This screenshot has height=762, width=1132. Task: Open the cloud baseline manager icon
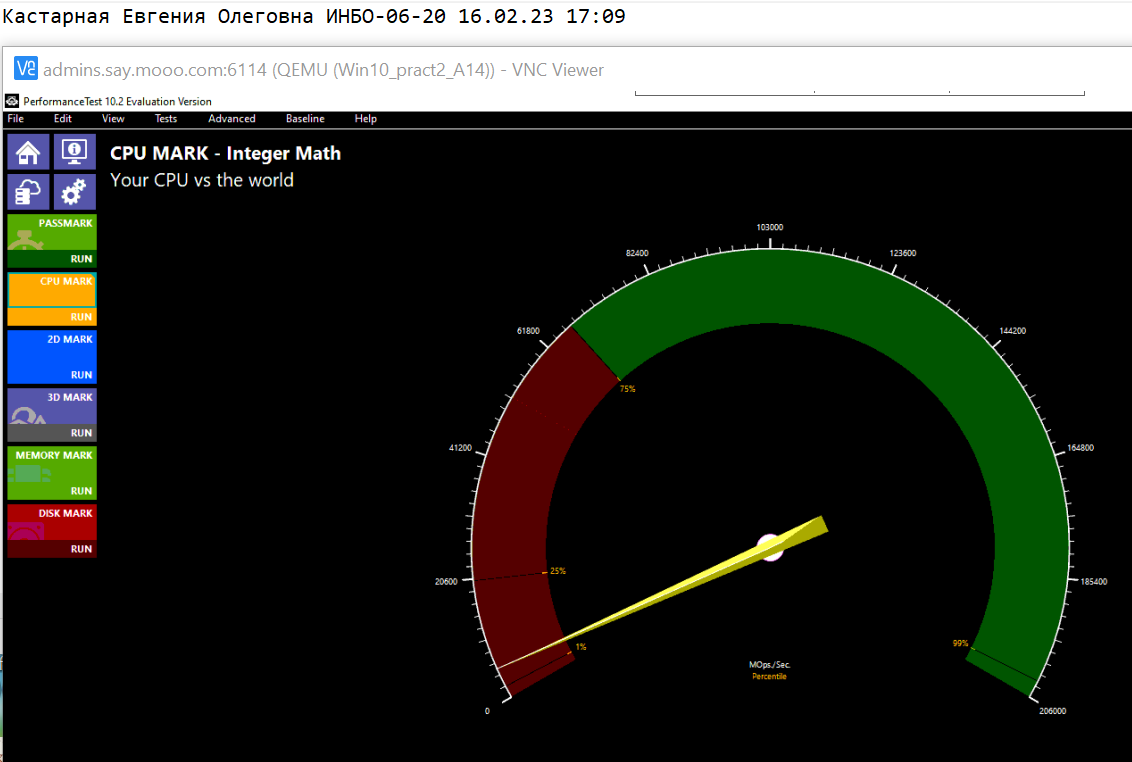click(x=28, y=192)
